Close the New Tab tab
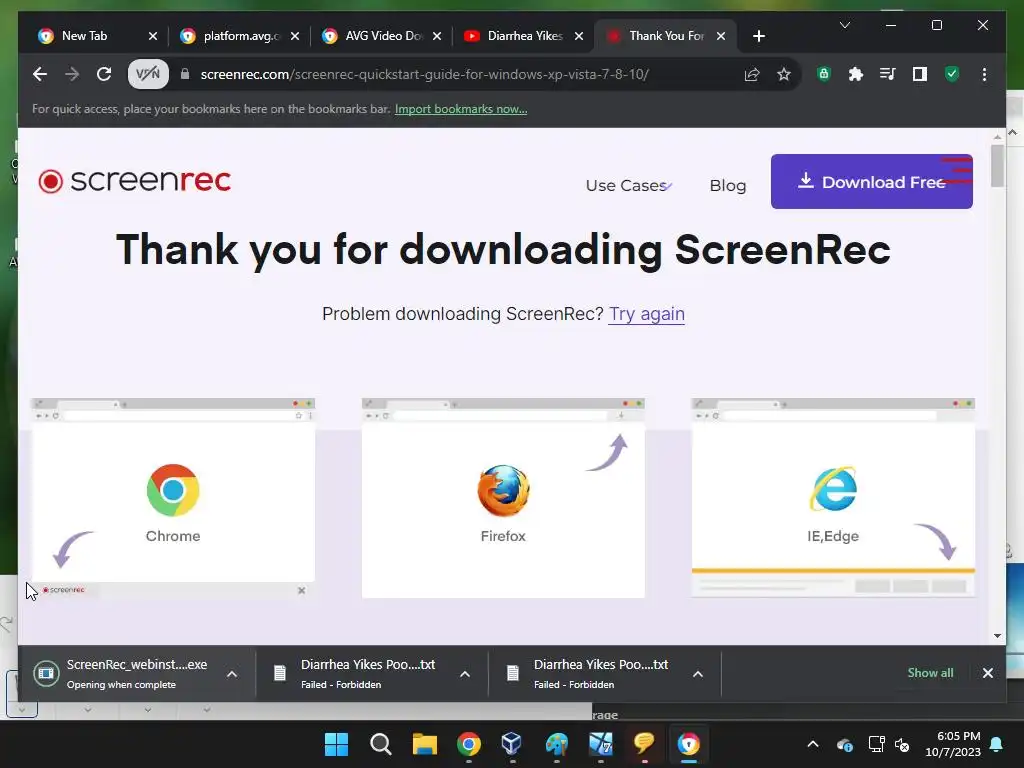 (x=153, y=36)
